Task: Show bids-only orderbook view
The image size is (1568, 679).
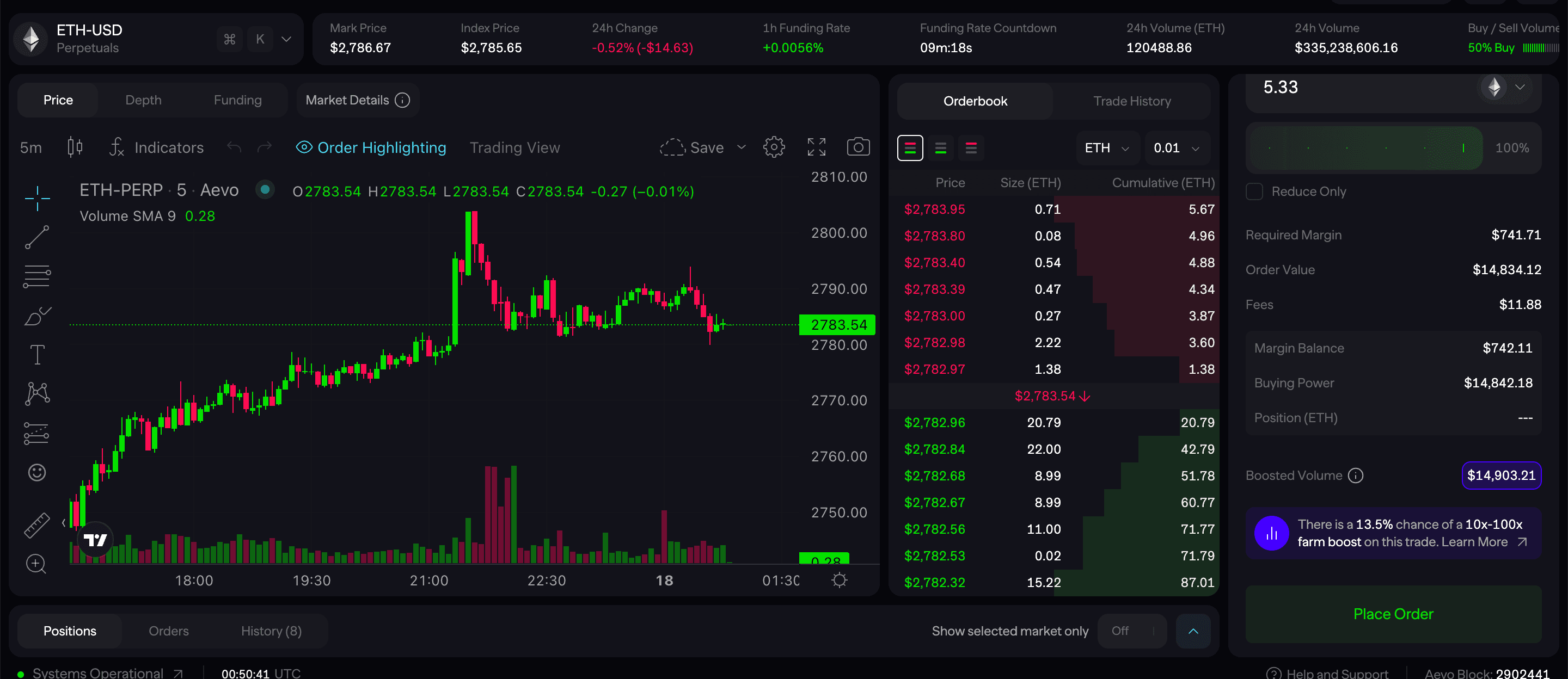Action: pos(940,148)
